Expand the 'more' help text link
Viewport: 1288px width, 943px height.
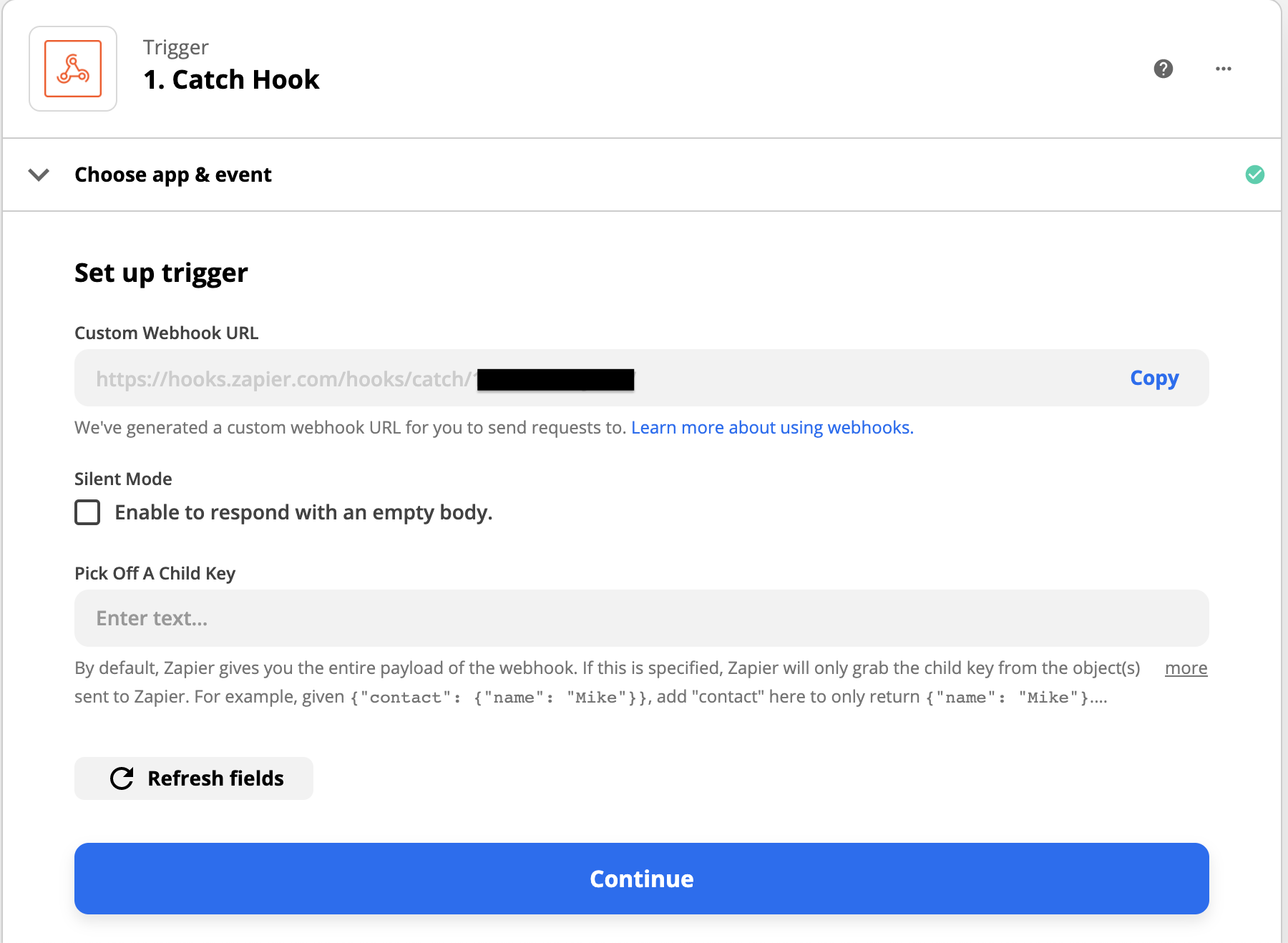point(1186,668)
